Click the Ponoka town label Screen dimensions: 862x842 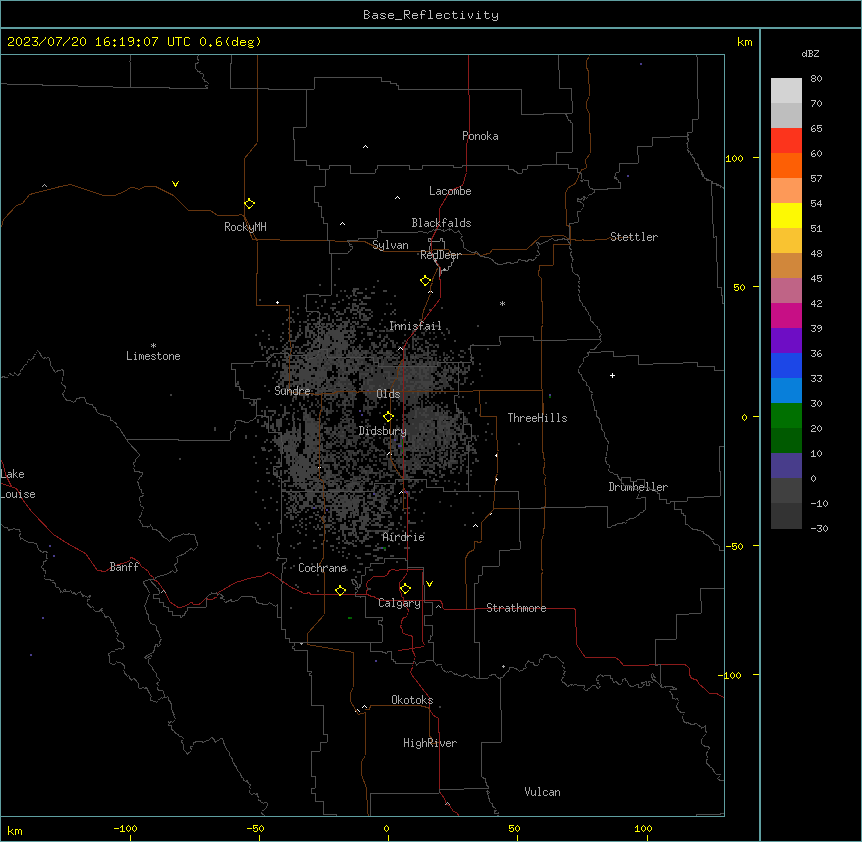tap(480, 136)
